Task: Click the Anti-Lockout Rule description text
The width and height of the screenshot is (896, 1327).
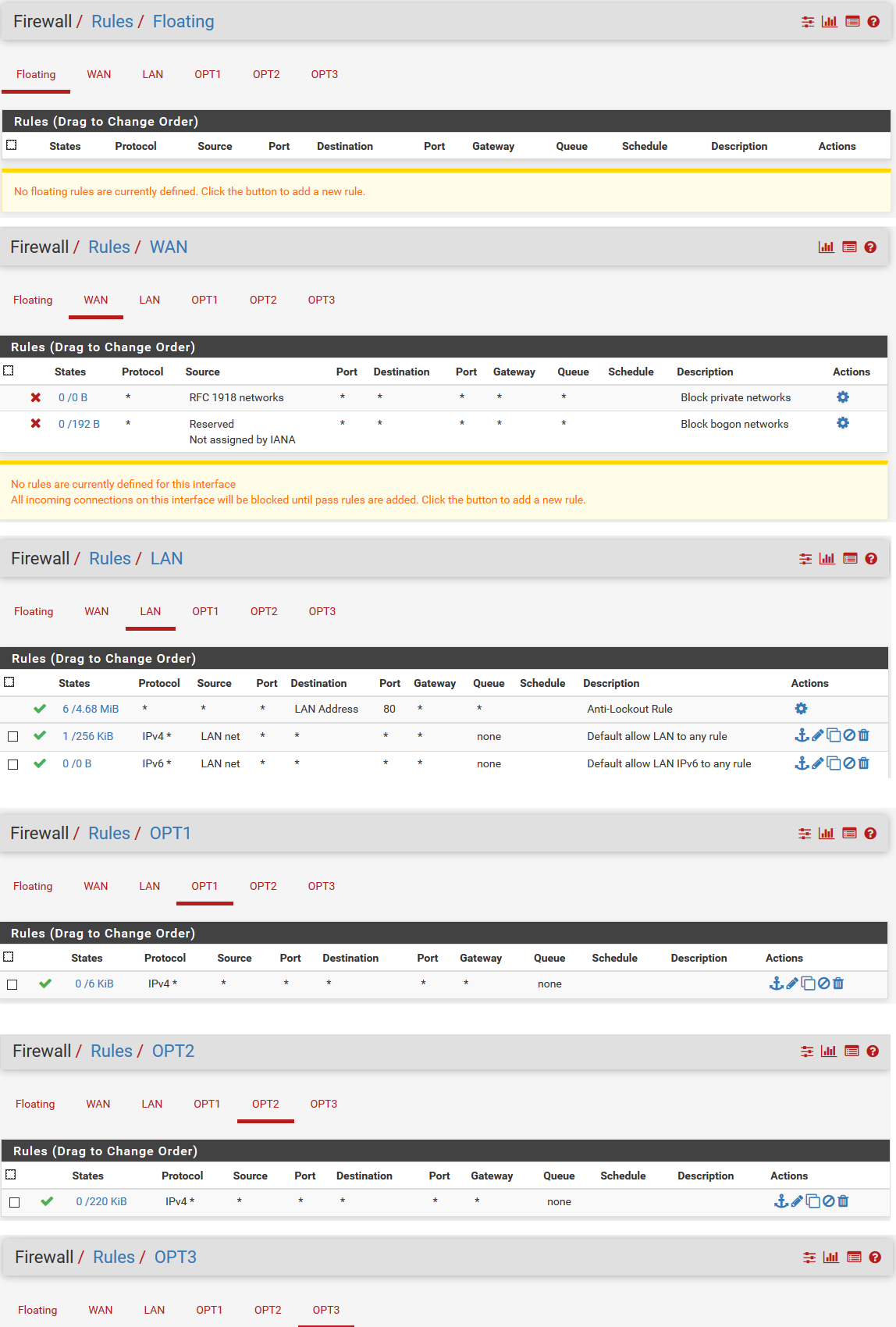Action: click(630, 709)
